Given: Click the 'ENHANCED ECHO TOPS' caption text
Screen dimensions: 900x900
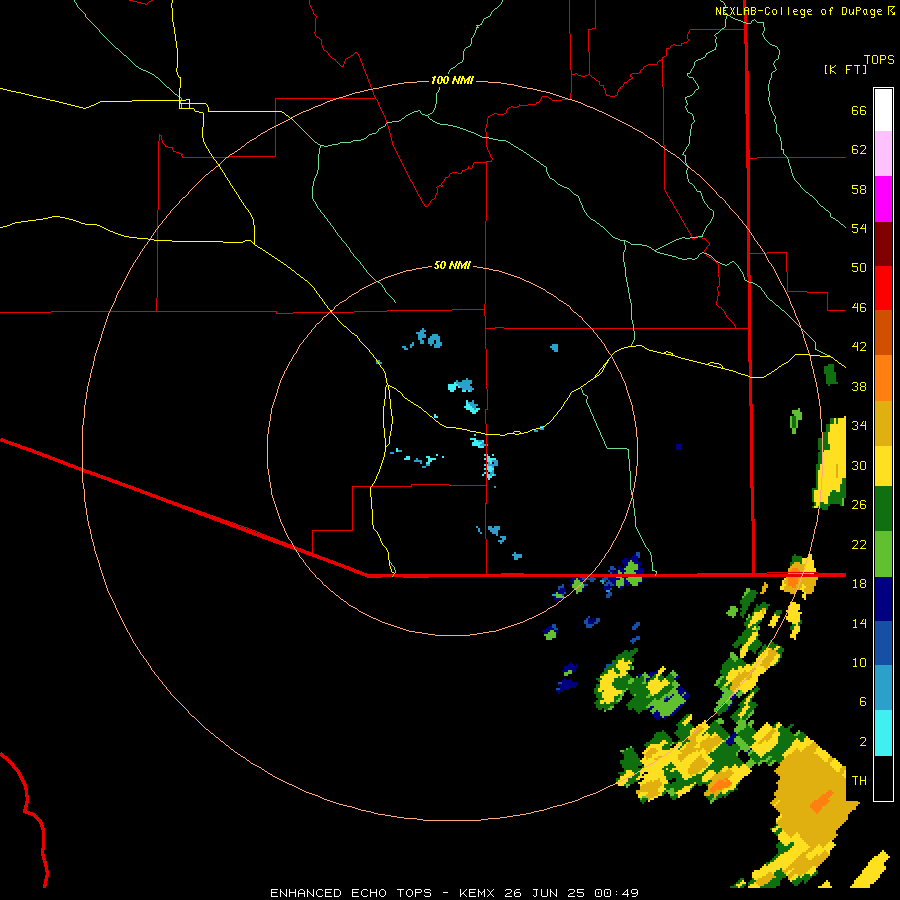Looking at the screenshot, I should [x=351, y=893].
